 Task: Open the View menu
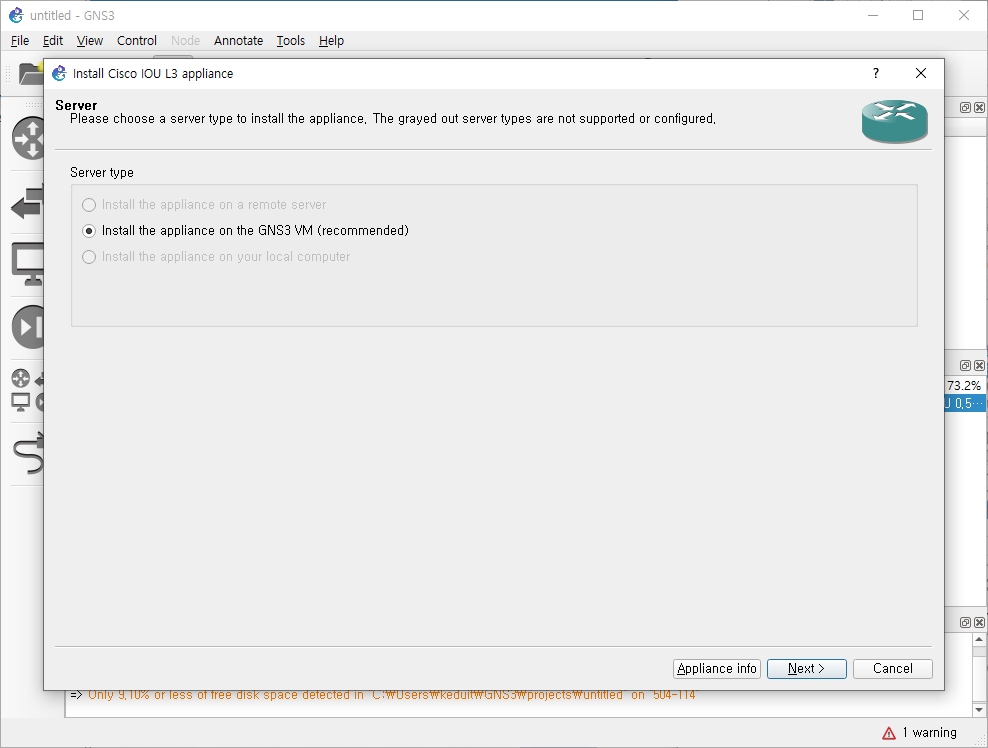[x=89, y=40]
